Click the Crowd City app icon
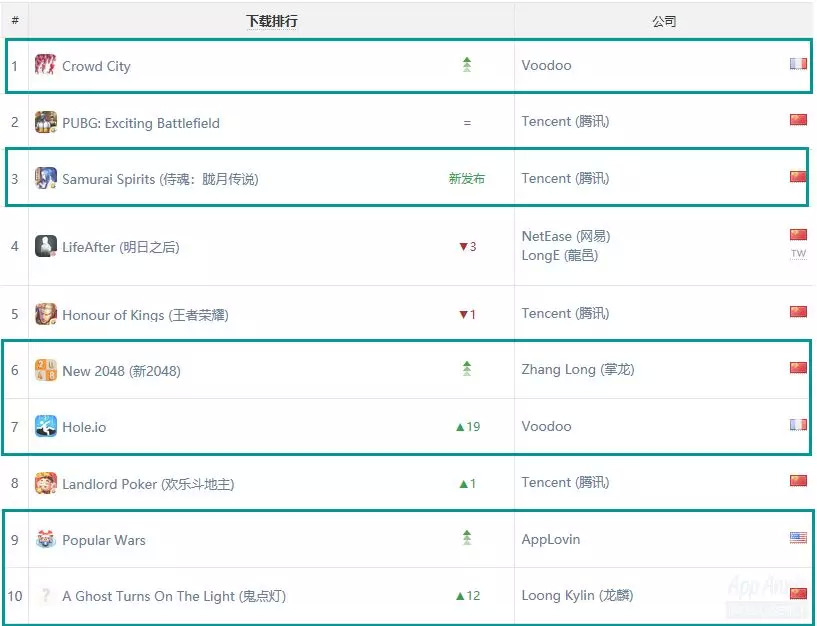 (x=46, y=66)
